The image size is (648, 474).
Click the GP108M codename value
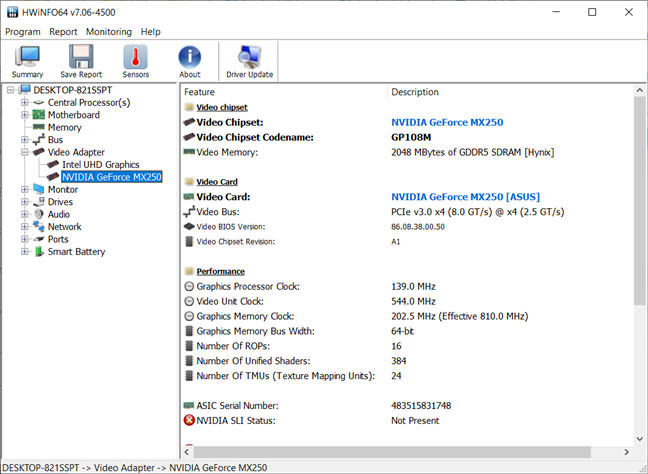point(411,137)
